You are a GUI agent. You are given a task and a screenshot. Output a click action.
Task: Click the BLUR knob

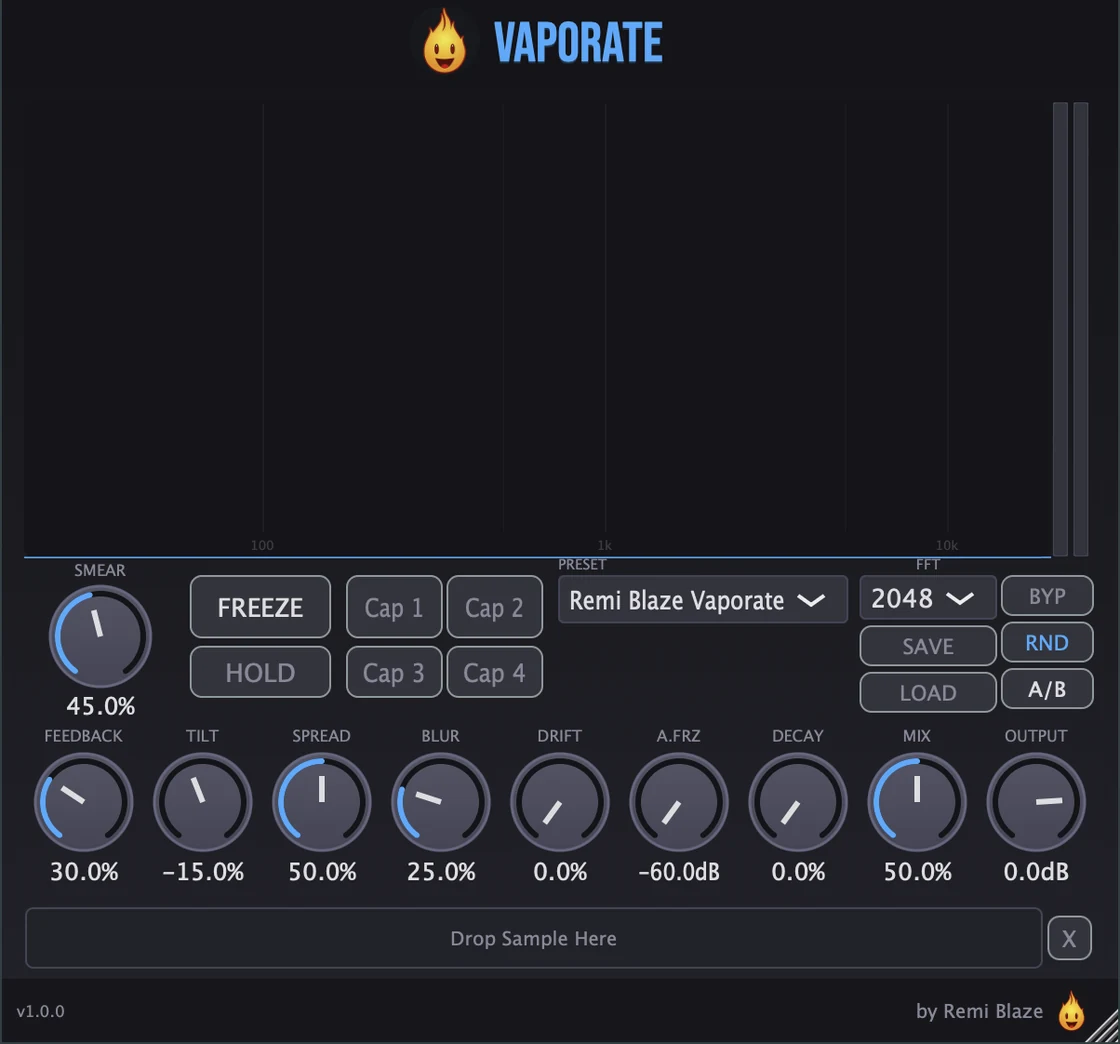(x=441, y=802)
